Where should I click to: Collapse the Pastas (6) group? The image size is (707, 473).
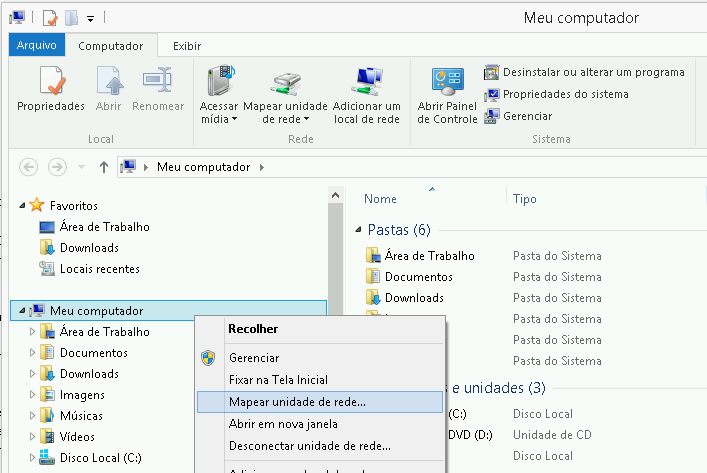click(359, 230)
